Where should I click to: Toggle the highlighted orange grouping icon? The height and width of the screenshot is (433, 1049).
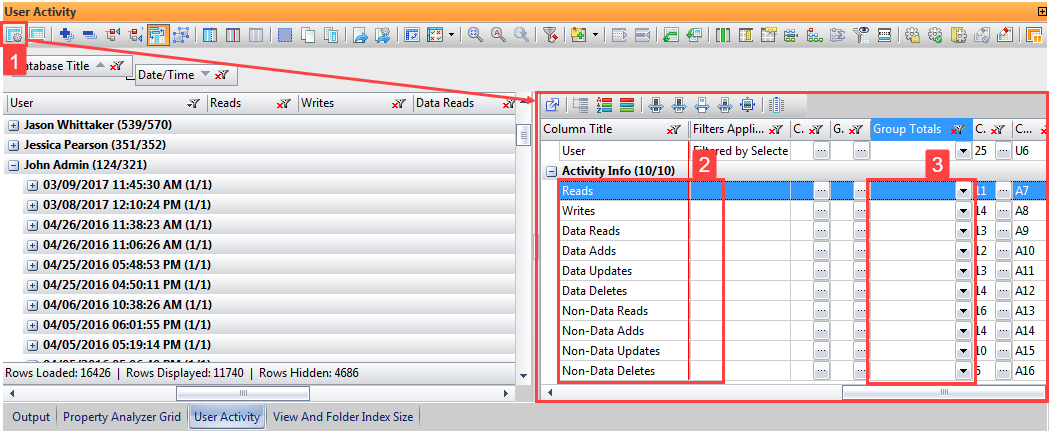pyautogui.click(x=159, y=34)
